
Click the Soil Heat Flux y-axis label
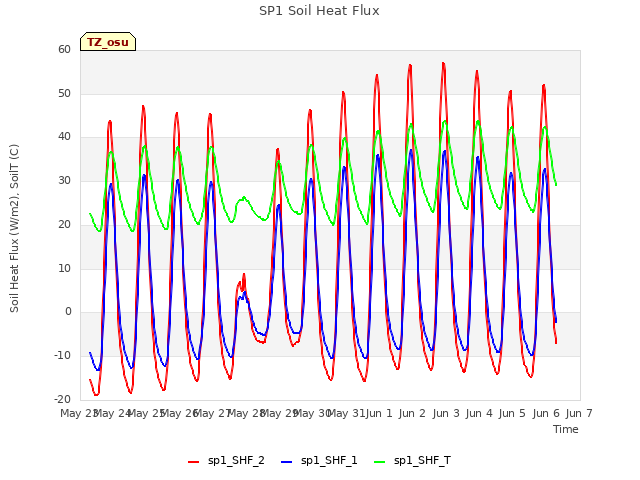(14, 228)
